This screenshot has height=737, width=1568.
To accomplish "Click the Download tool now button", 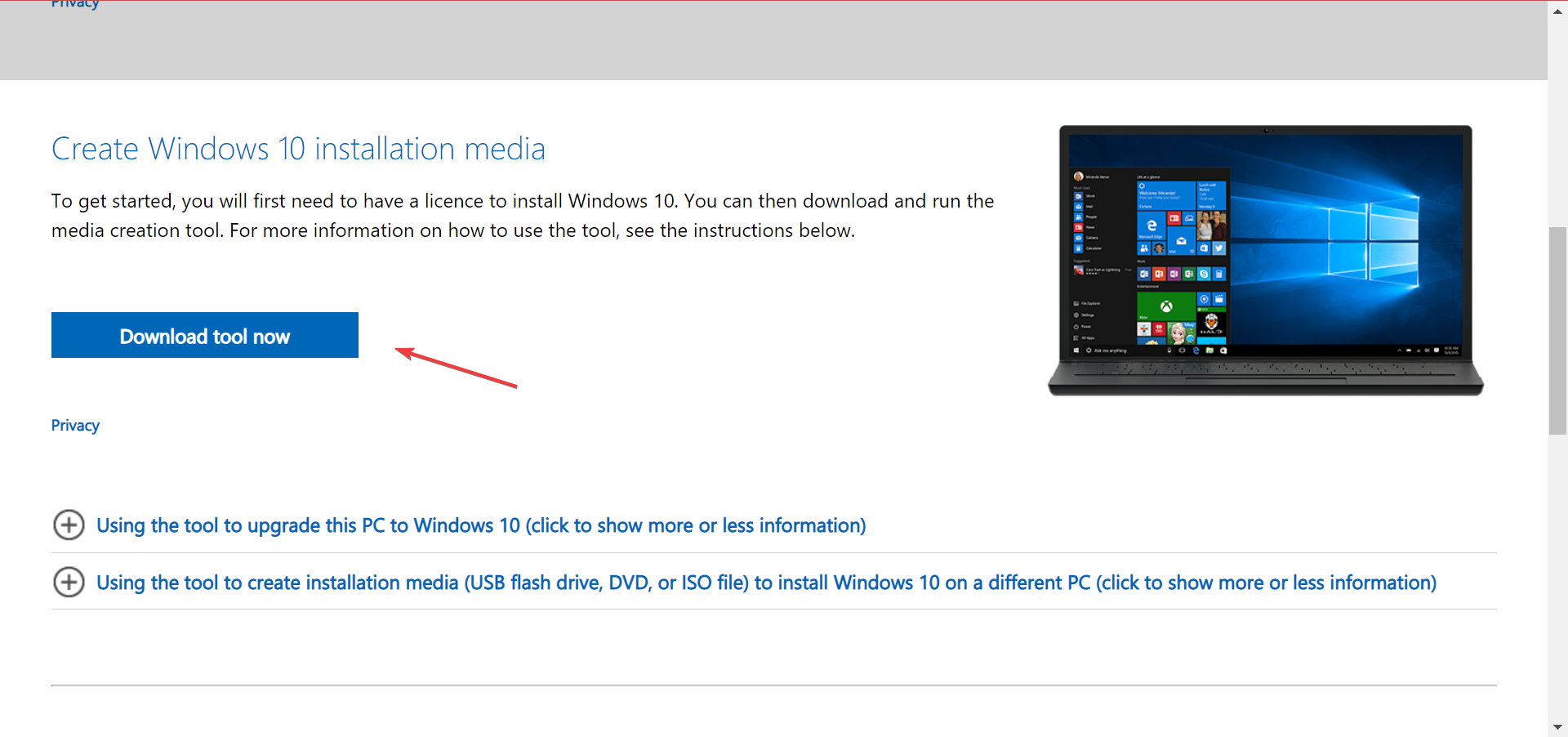I will [x=205, y=335].
